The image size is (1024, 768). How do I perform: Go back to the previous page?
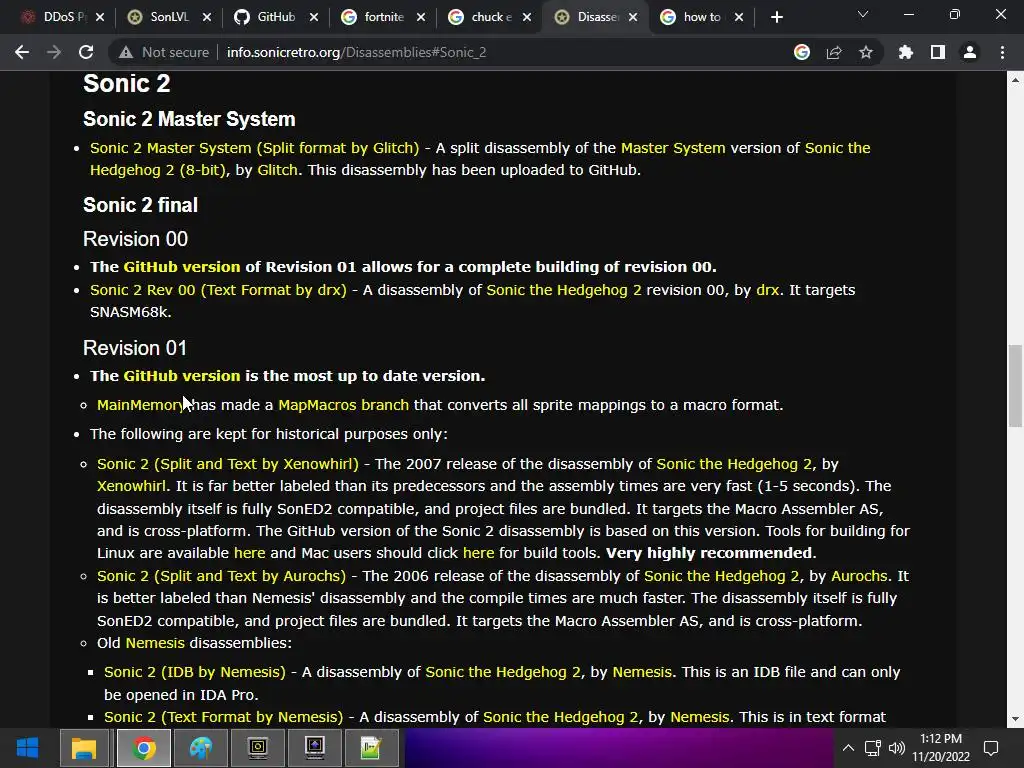[22, 52]
